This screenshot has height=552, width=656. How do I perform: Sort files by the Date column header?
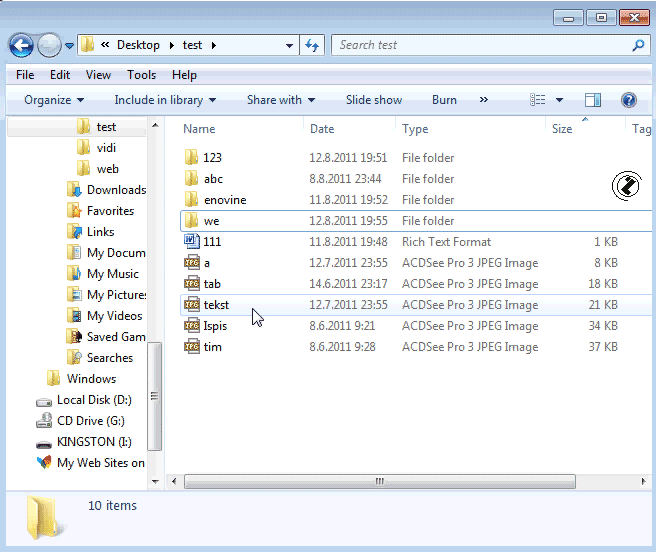[x=322, y=129]
